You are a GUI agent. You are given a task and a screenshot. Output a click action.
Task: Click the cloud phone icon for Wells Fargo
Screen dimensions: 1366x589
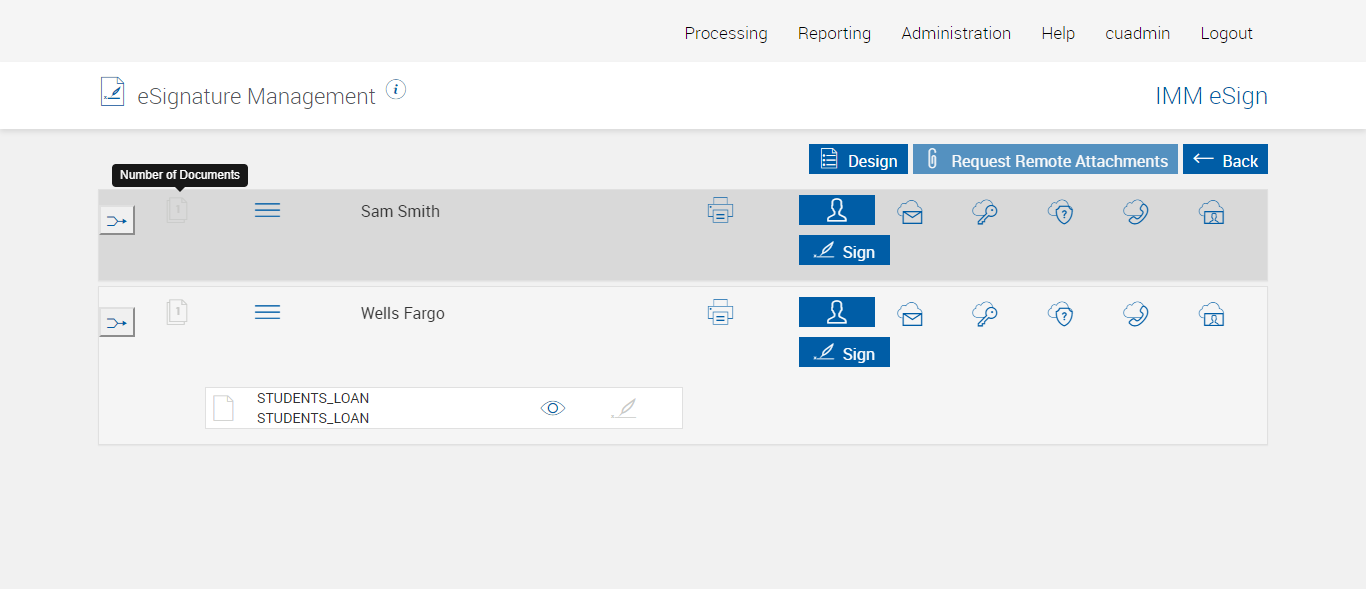click(1135, 314)
